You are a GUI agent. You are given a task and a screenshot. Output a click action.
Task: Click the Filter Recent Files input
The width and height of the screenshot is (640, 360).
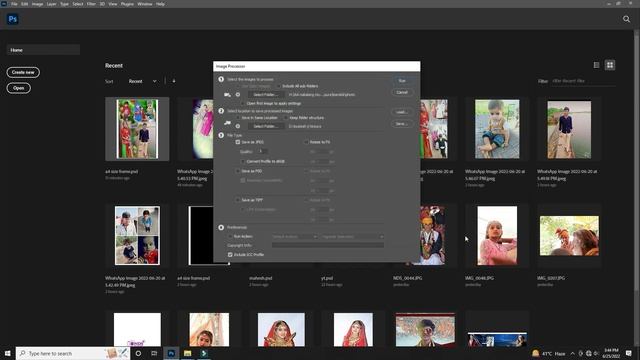(x=584, y=81)
